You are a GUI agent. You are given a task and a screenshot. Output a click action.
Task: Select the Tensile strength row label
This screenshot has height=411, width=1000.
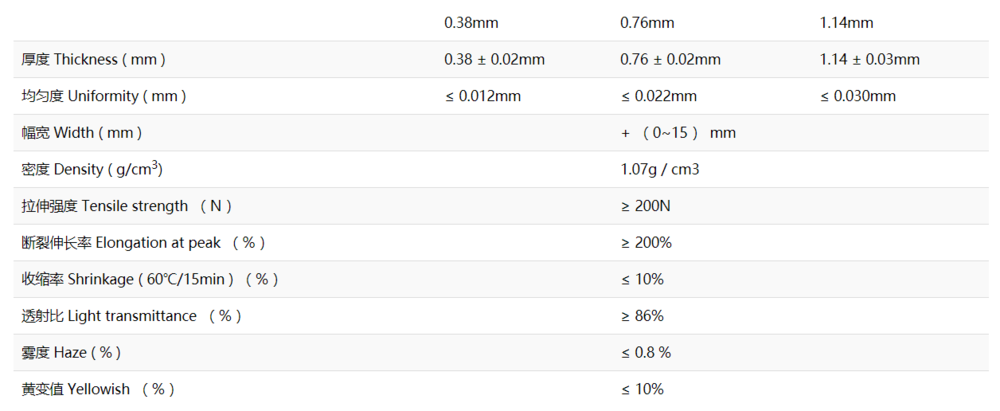pos(127,206)
